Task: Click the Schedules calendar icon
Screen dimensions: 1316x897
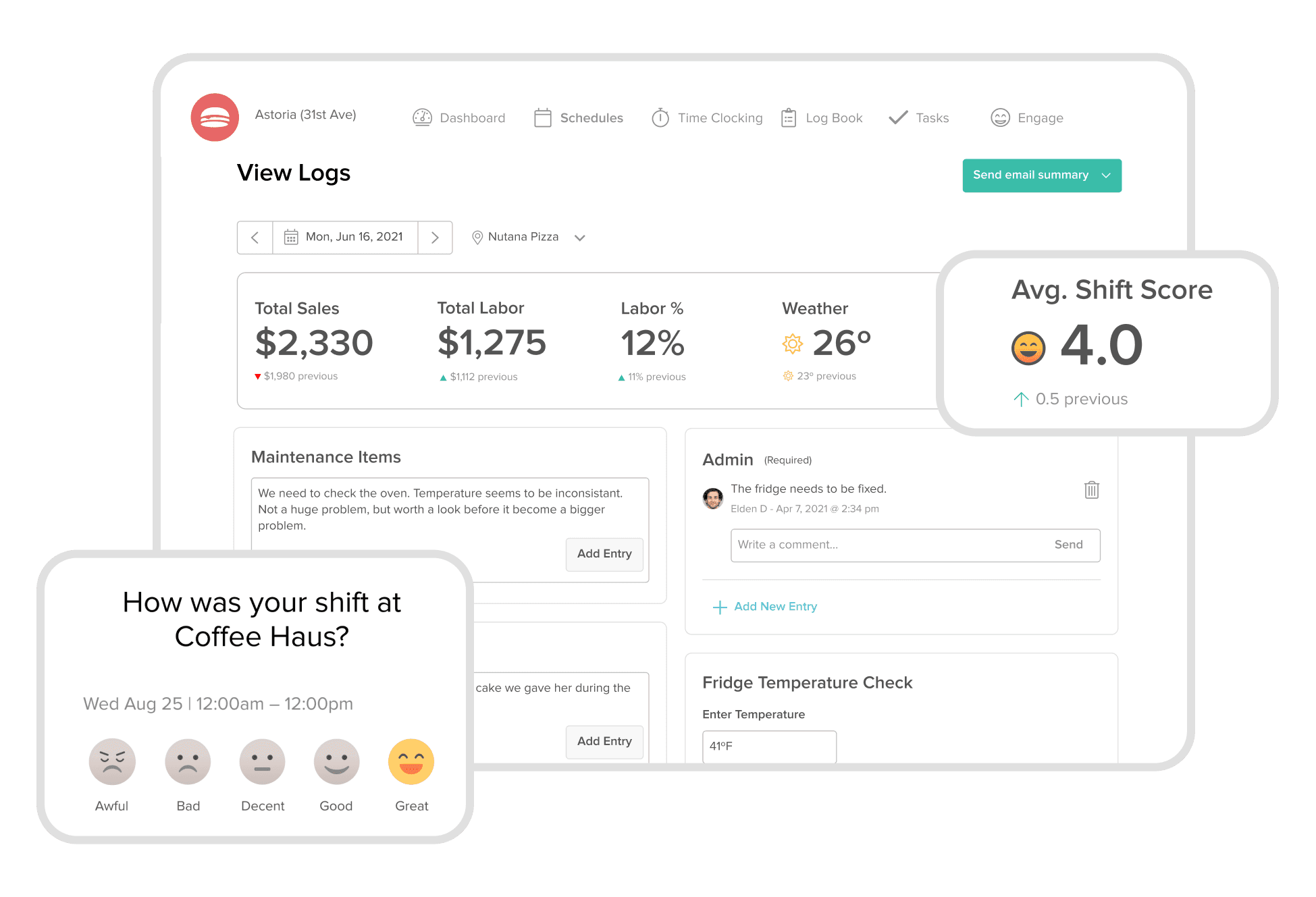Action: coord(548,117)
